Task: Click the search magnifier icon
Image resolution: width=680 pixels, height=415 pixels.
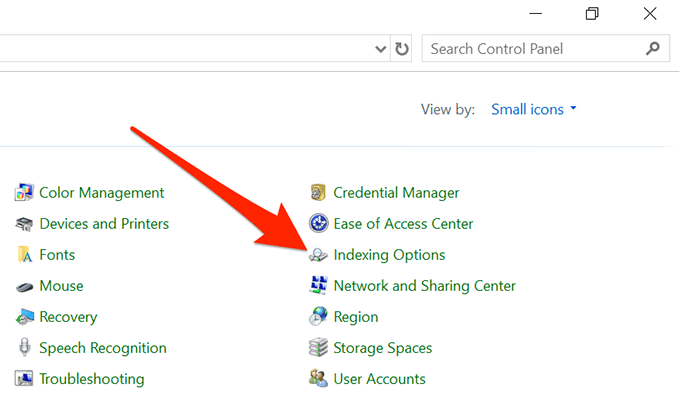Action: pos(653,48)
